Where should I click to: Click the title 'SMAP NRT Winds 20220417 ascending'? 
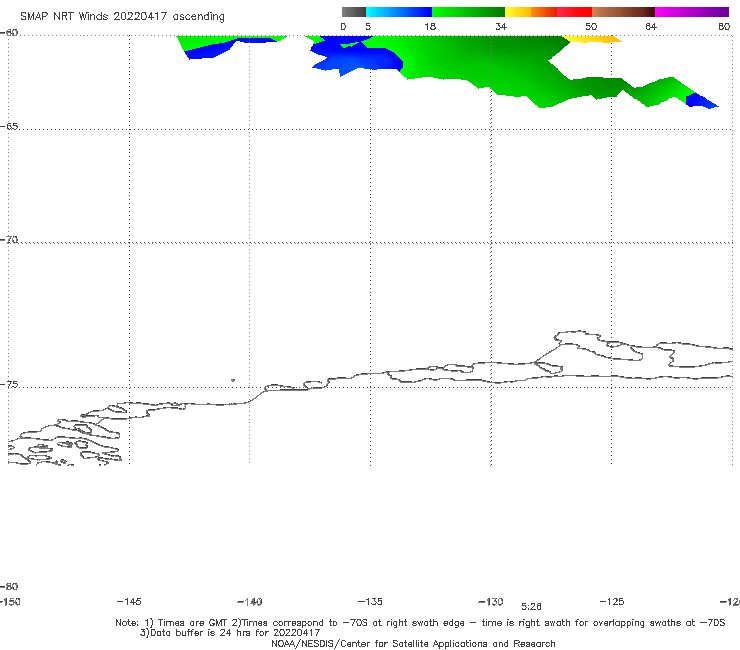point(122,17)
